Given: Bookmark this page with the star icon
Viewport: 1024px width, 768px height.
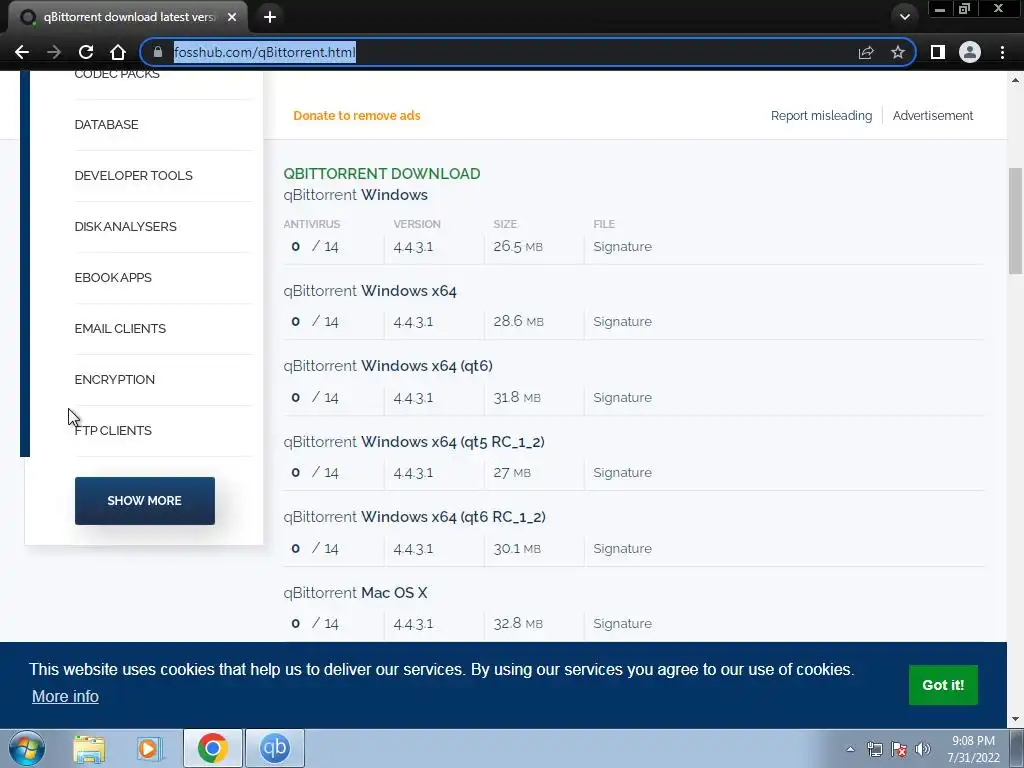Looking at the screenshot, I should (x=898, y=52).
